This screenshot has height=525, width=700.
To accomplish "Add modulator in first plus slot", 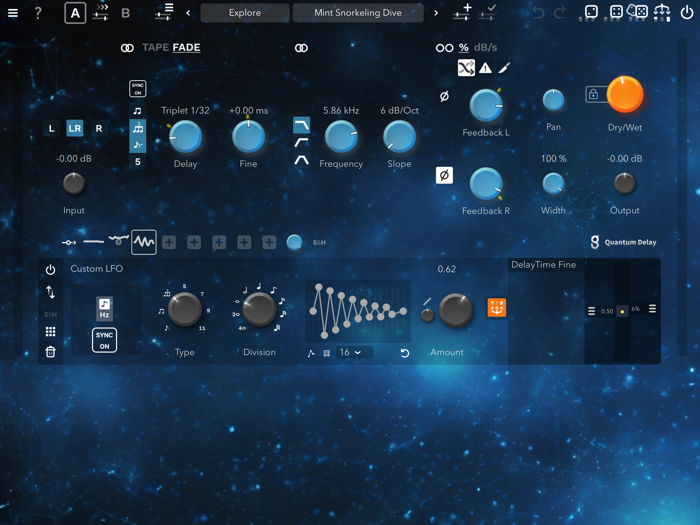I will 169,242.
